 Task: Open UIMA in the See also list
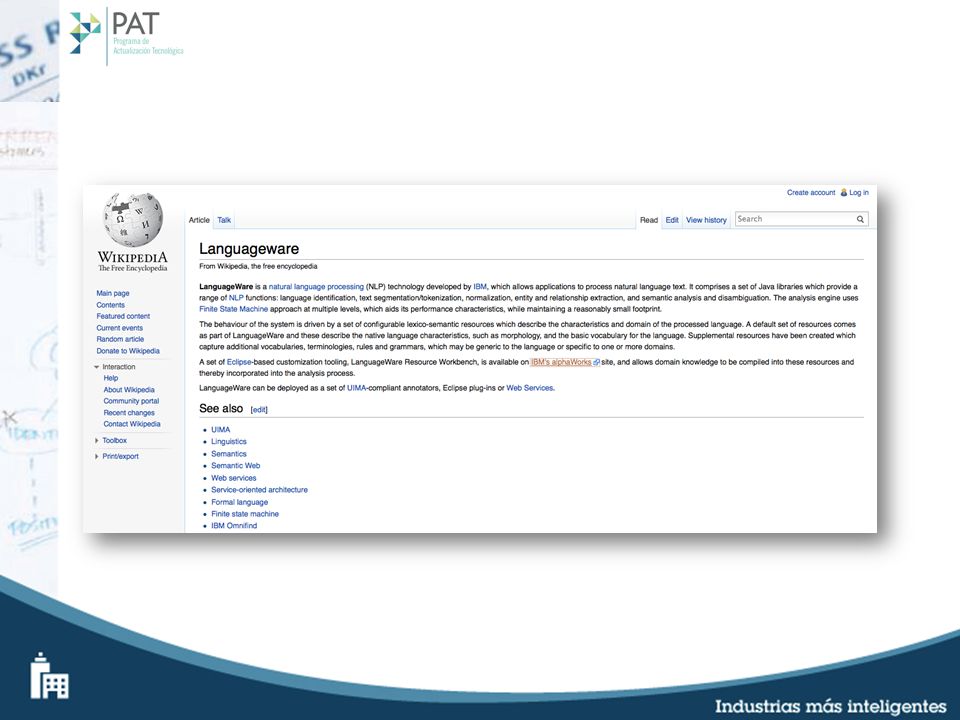point(220,430)
